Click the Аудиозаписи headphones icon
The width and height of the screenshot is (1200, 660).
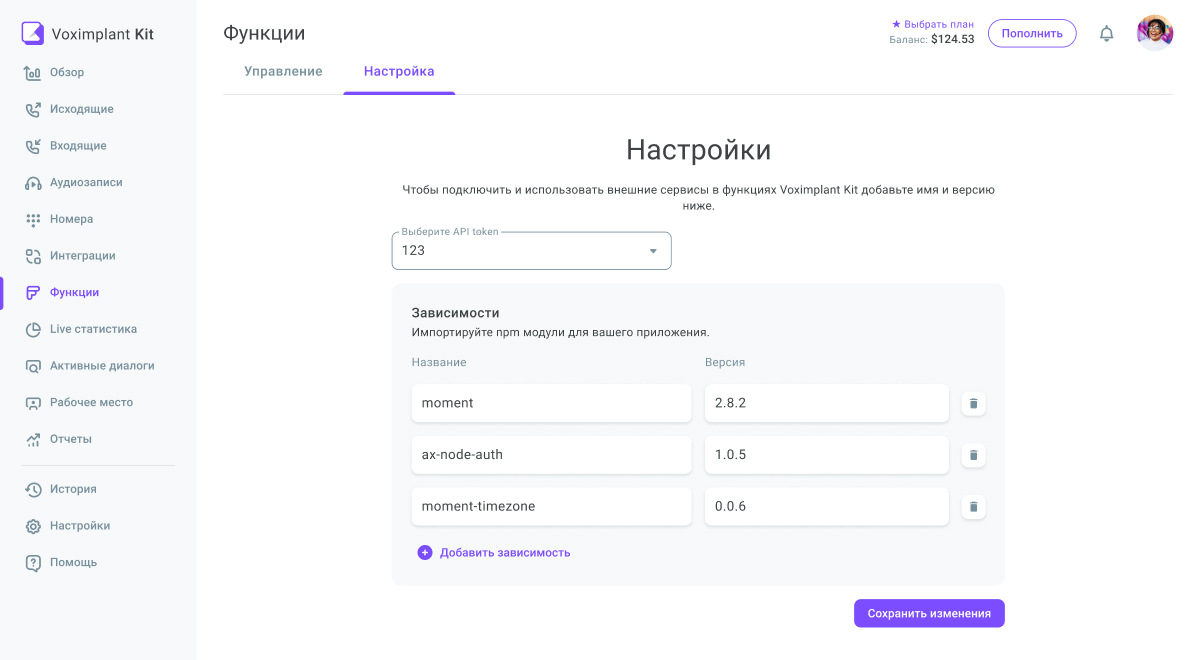[x=33, y=183]
